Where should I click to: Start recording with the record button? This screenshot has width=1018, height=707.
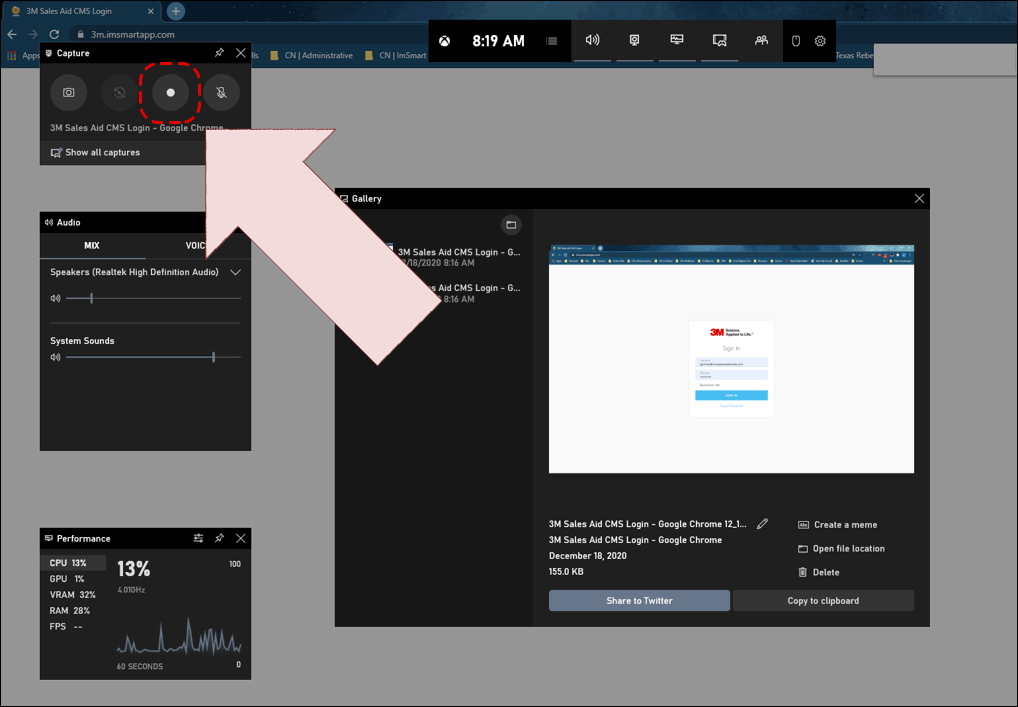170,92
